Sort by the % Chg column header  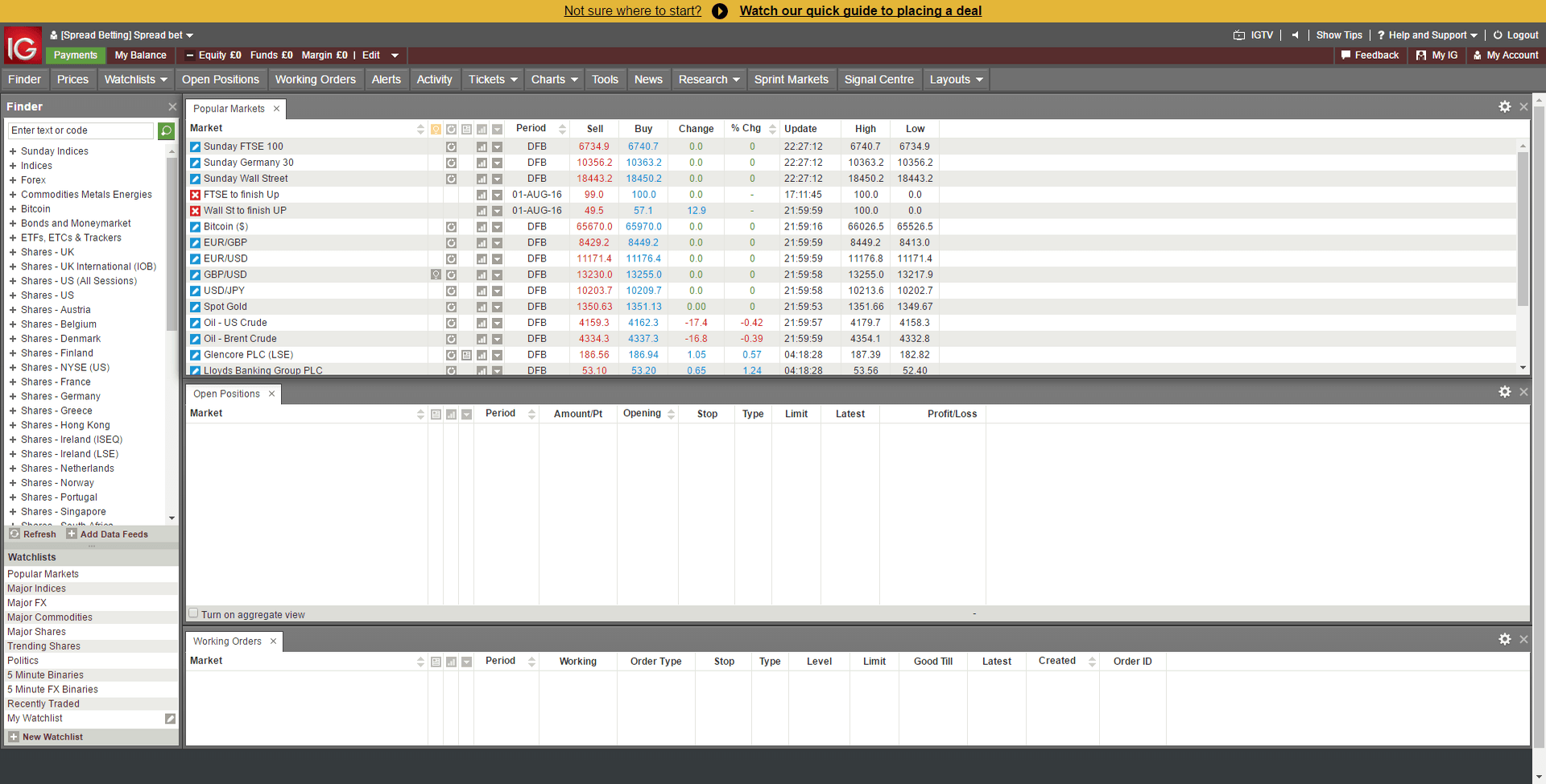click(x=746, y=129)
